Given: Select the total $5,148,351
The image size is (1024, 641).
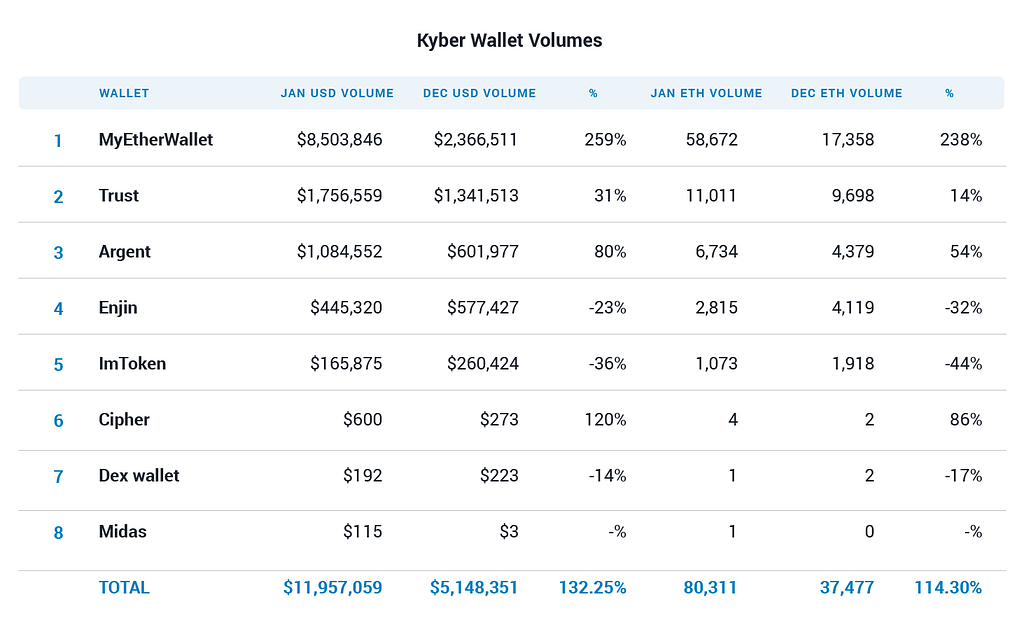Looking at the screenshot, I should 473,587.
